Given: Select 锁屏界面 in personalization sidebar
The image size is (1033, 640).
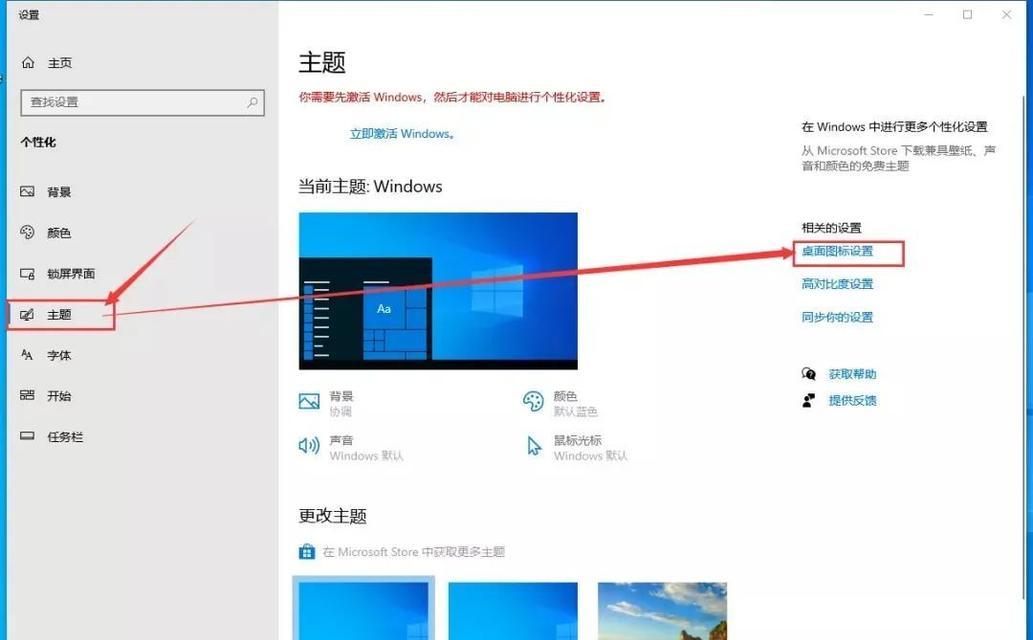Looking at the screenshot, I should (71, 274).
